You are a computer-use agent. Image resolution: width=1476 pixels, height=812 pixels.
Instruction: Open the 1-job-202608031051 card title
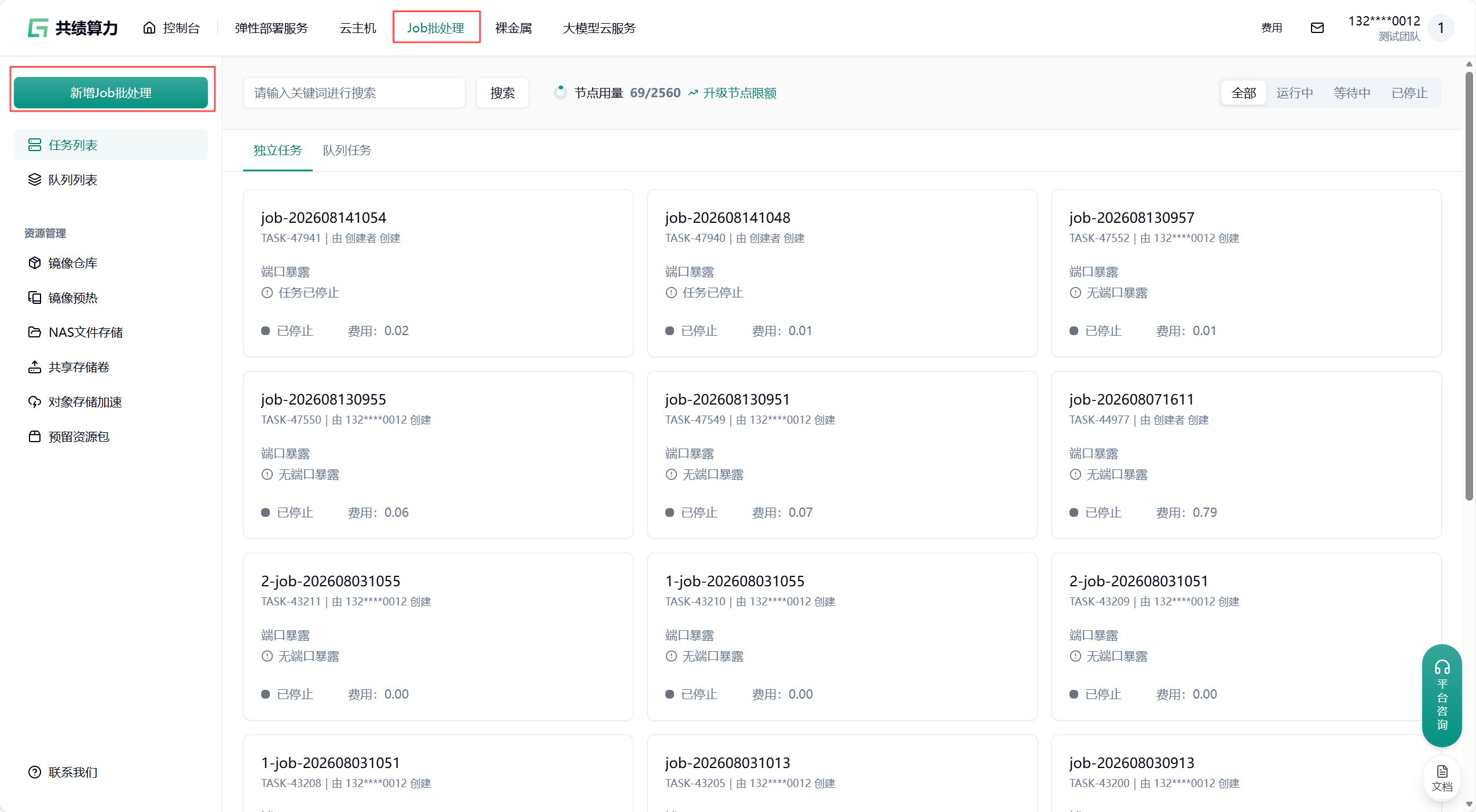tap(331, 763)
